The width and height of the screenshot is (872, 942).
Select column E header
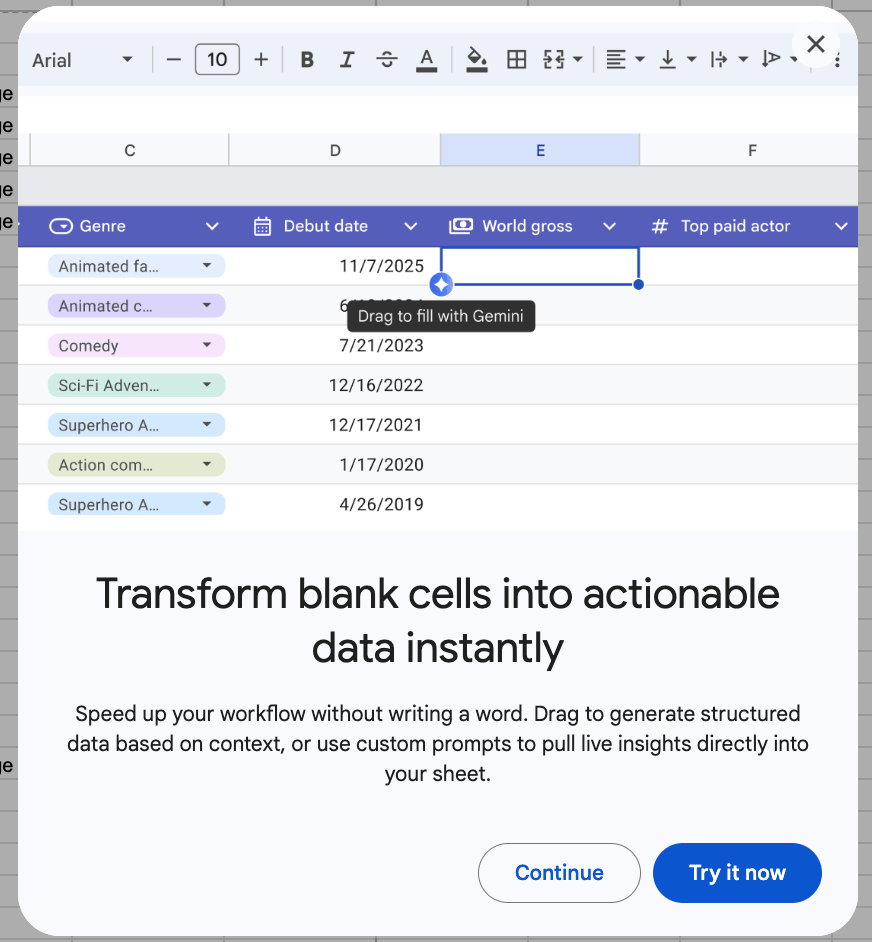pos(540,150)
